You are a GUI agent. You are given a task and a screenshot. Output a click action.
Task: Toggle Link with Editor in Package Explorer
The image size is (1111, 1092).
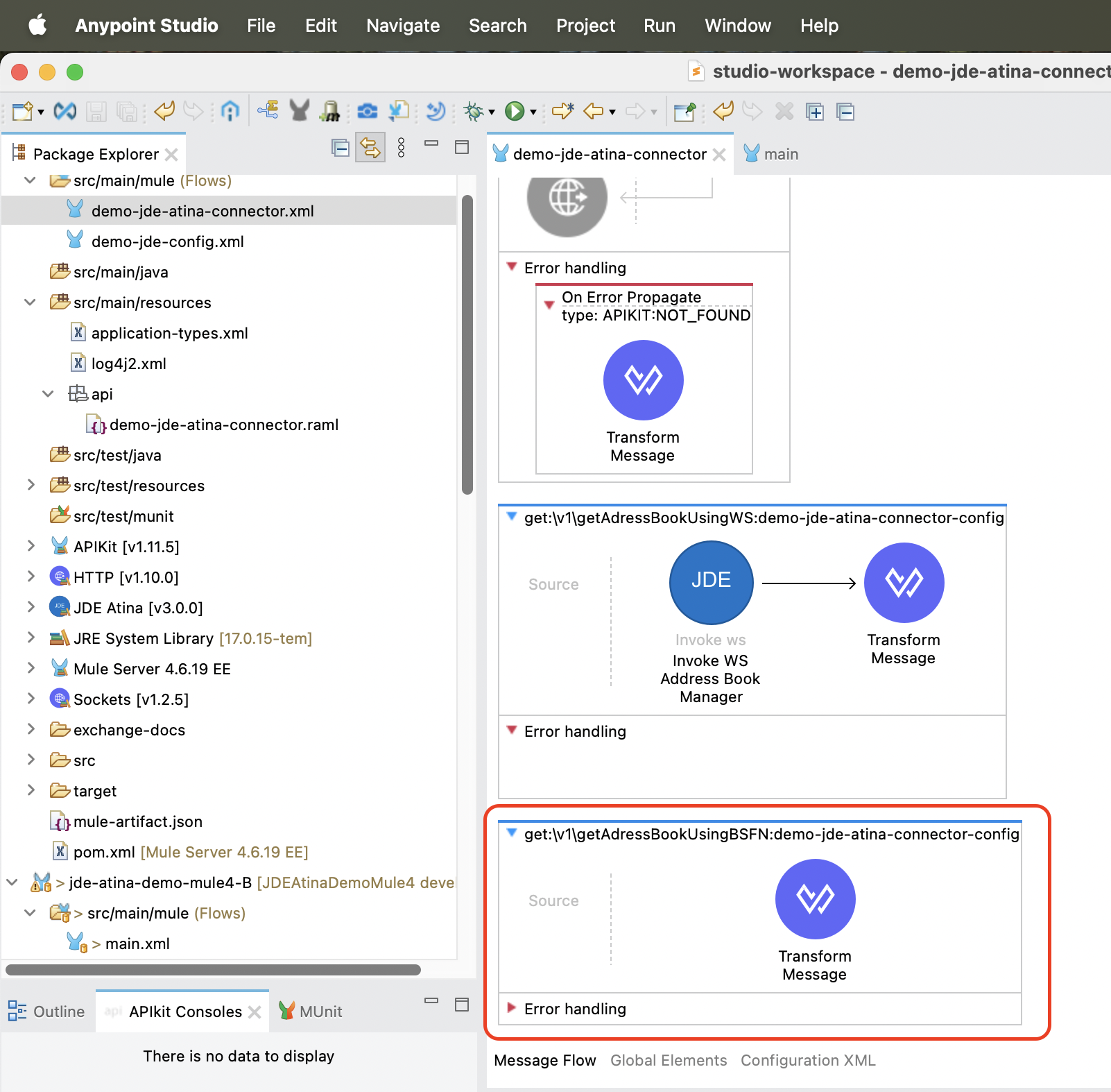coord(370,148)
